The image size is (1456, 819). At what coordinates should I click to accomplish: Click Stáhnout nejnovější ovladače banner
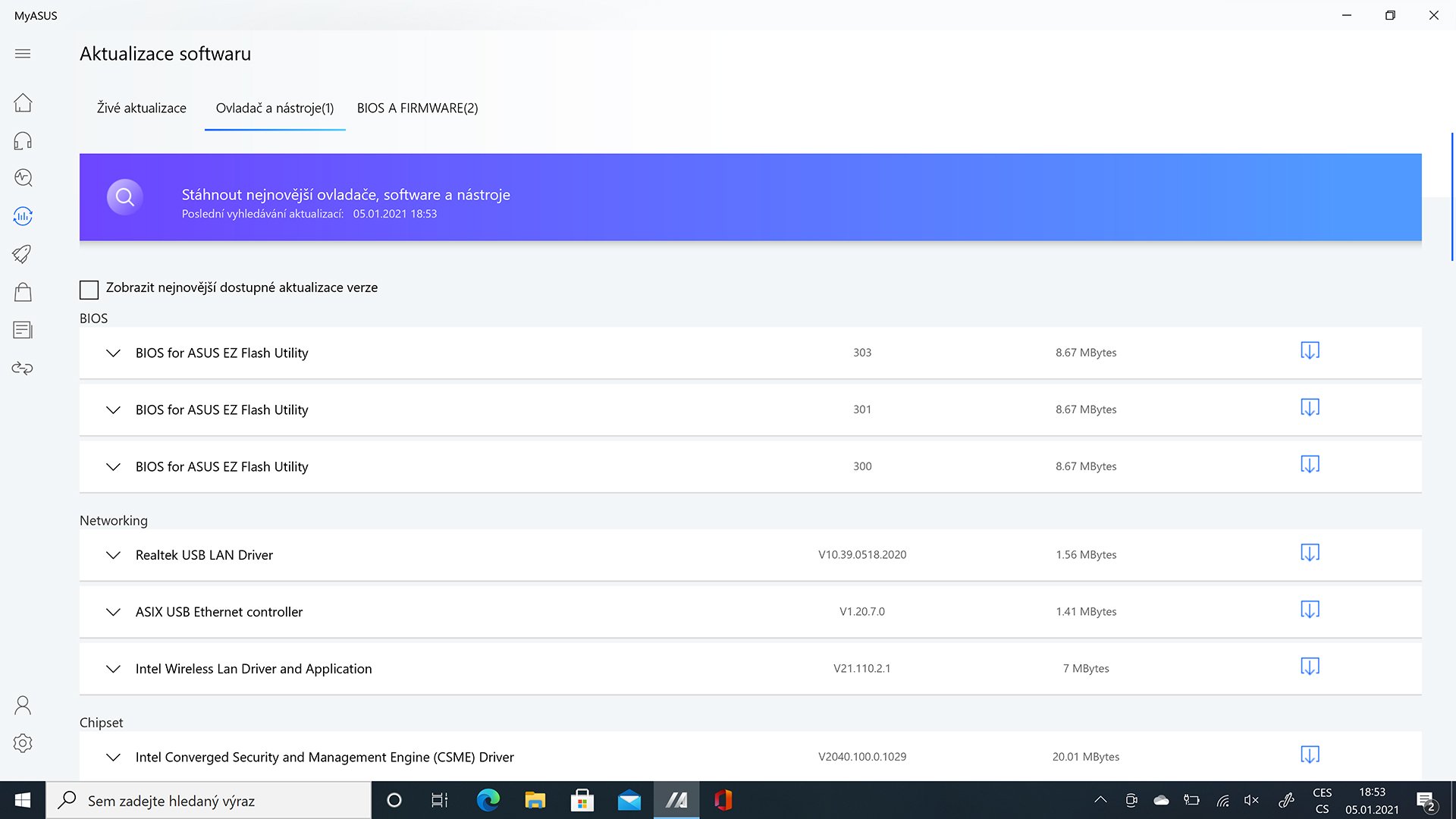pos(751,197)
